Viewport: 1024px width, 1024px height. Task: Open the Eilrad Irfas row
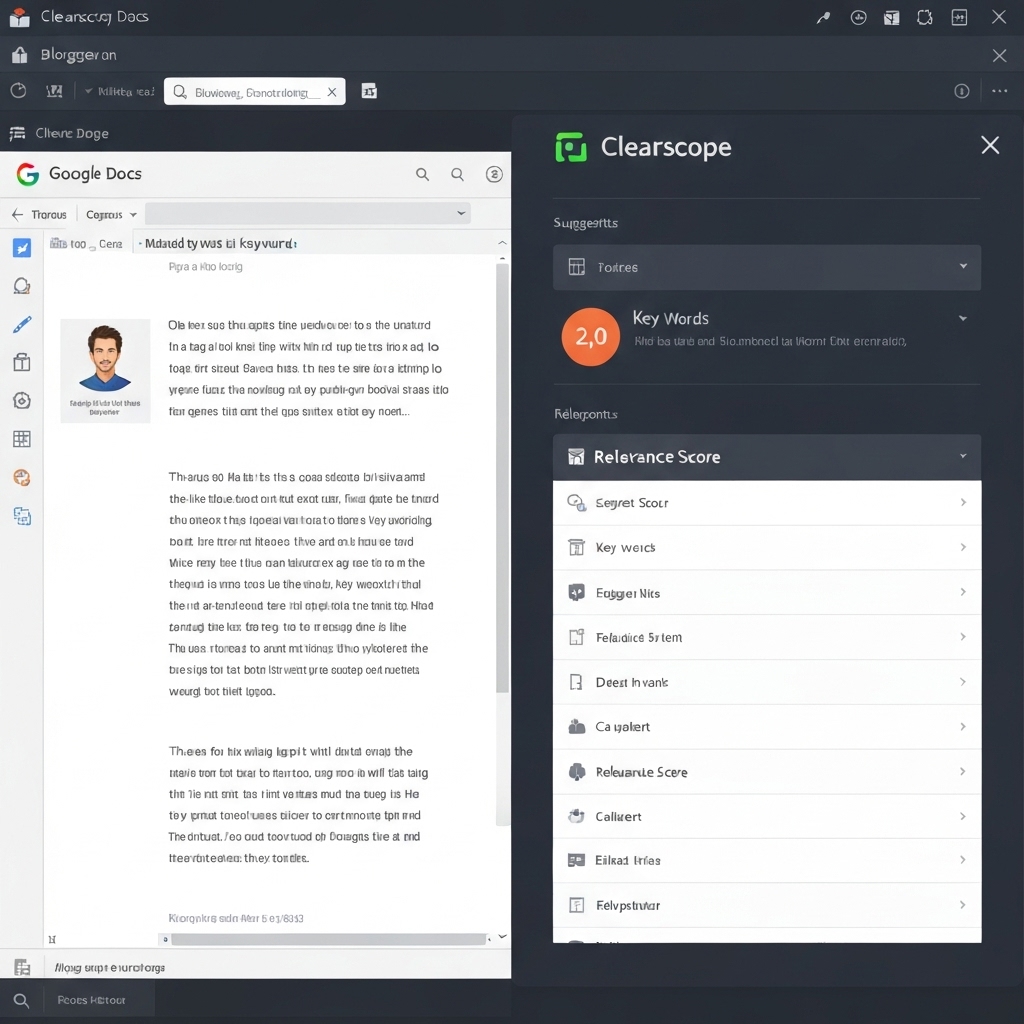click(767, 861)
